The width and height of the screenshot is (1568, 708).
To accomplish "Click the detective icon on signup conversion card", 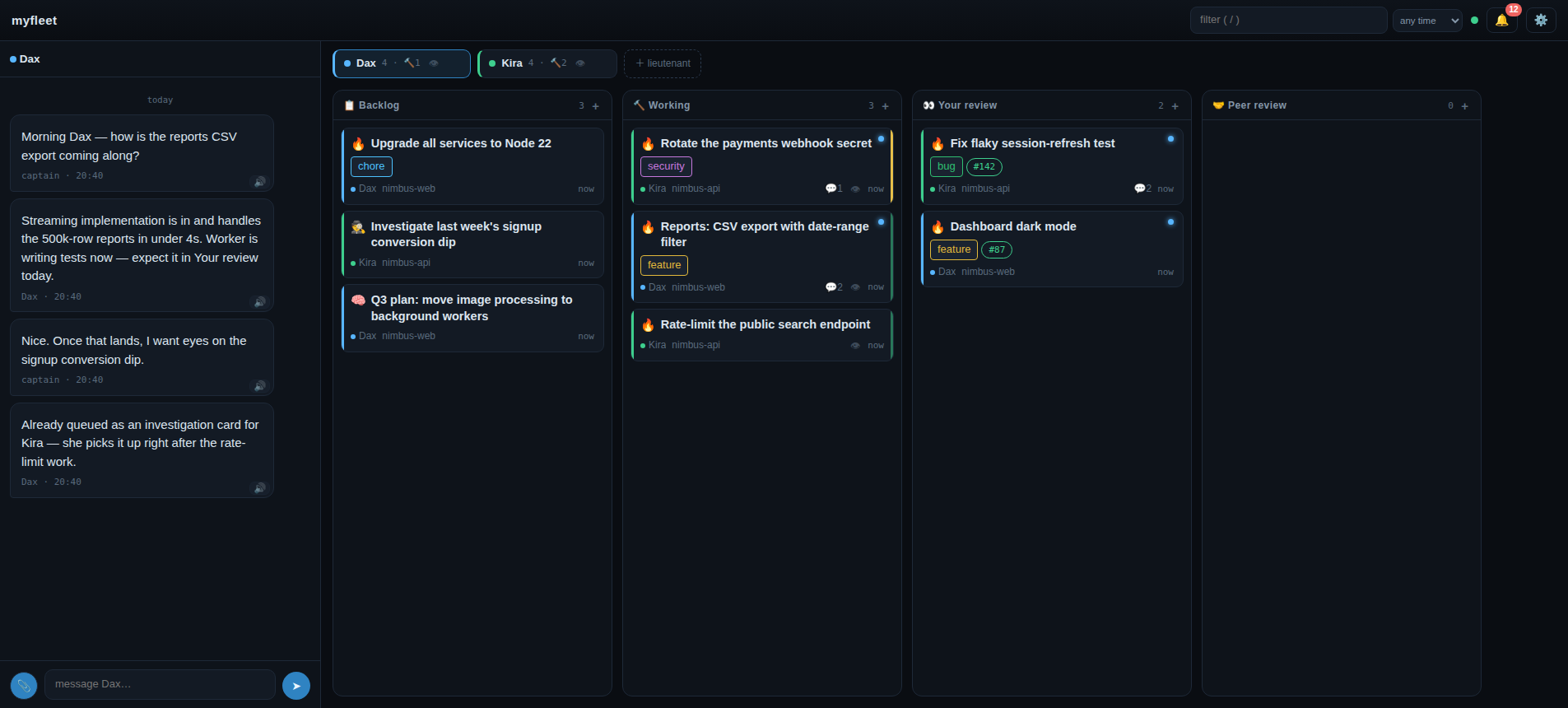I will click(x=358, y=227).
